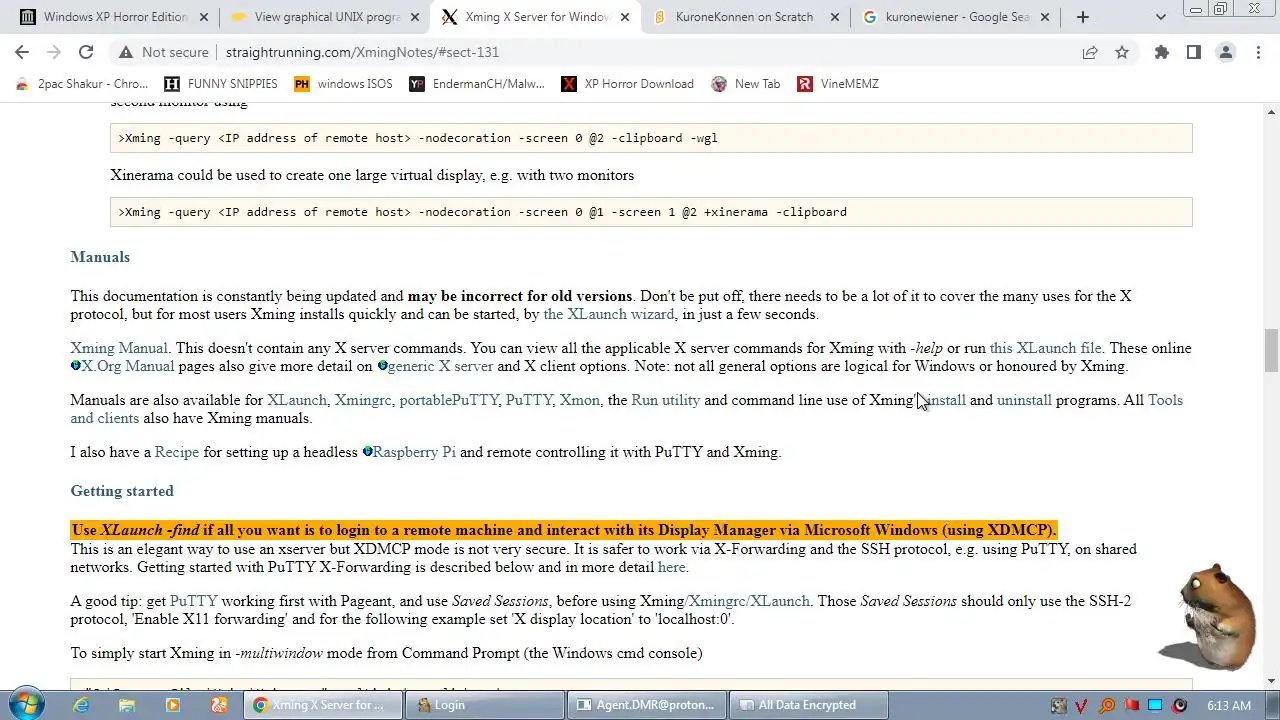Image resolution: width=1280 pixels, height=720 pixels.
Task: Share this page icon in address bar
Action: 1090,52
